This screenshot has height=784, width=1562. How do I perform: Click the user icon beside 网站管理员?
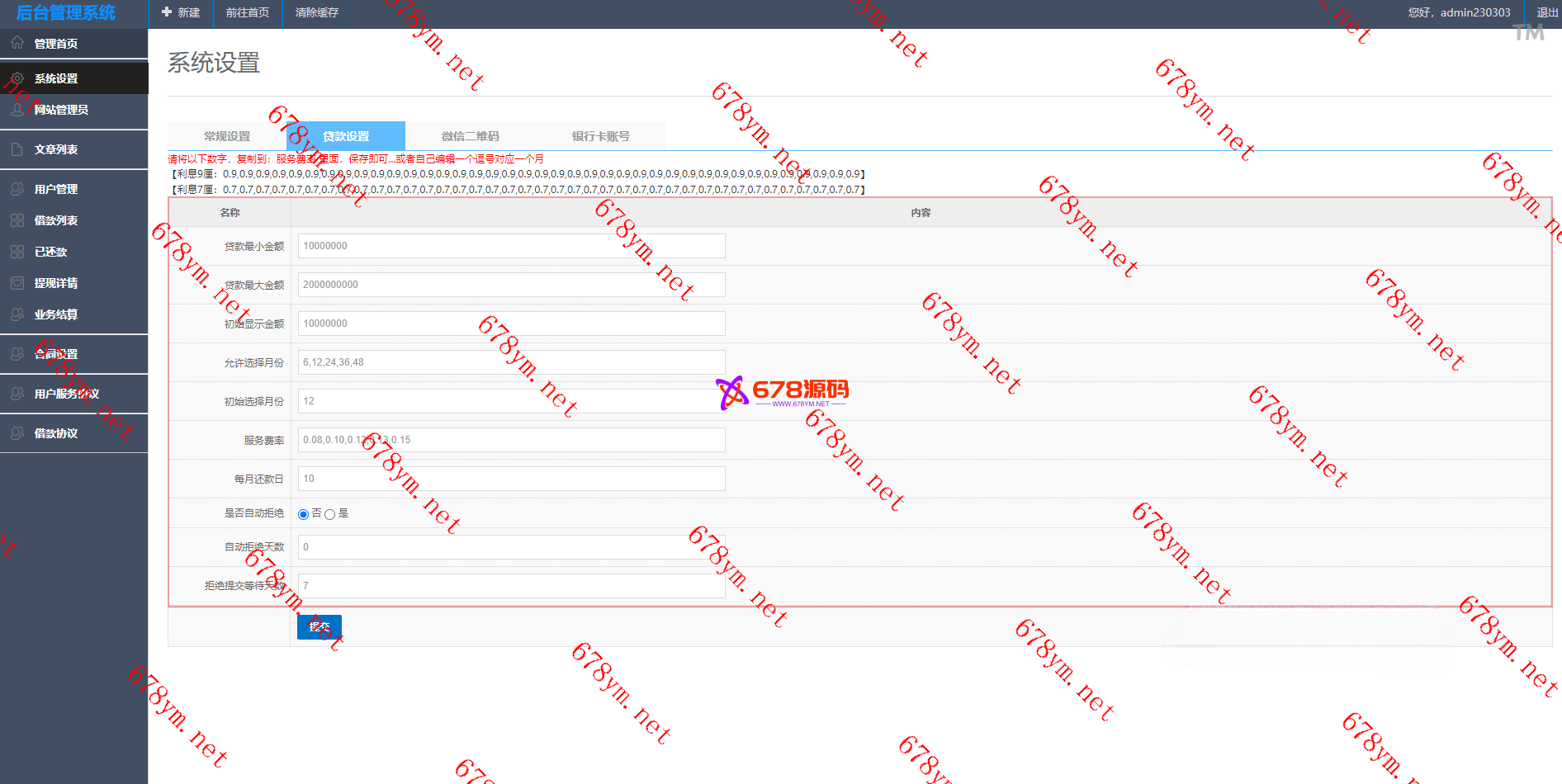17,110
